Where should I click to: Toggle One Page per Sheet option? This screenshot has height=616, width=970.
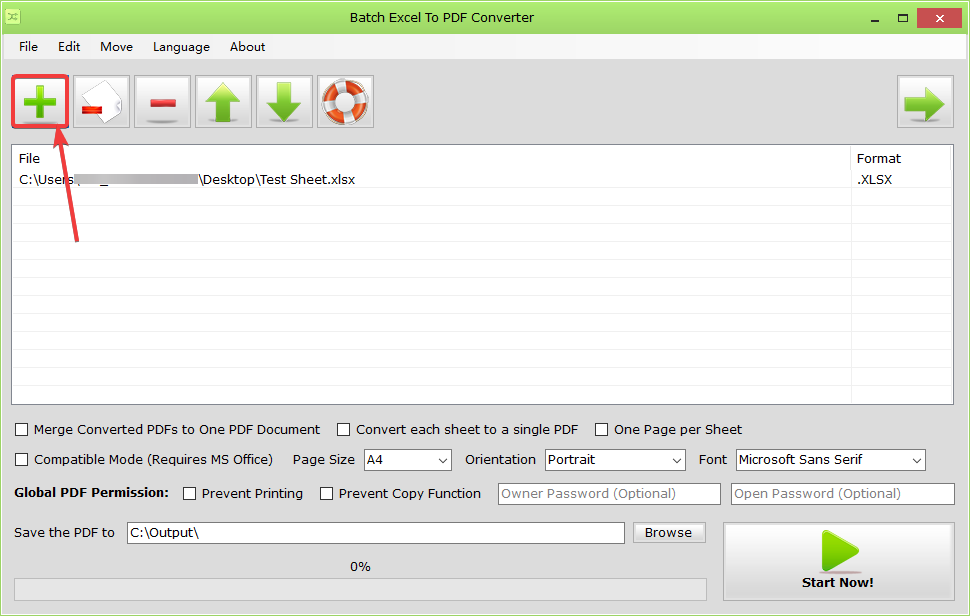click(x=601, y=429)
